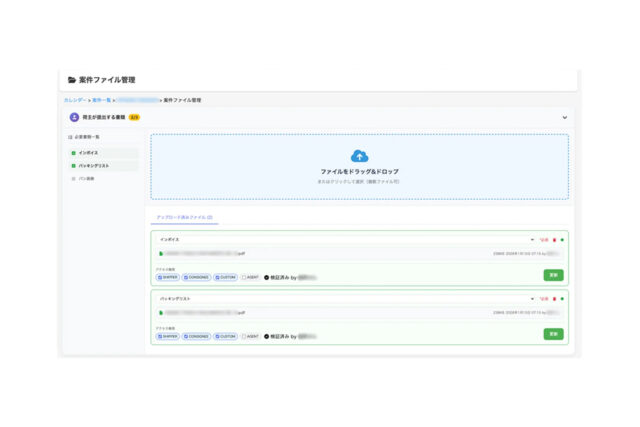Viewport: 640px width, 427px height.
Task: Click green 更新 button in インボイス card
Action: [553, 275]
